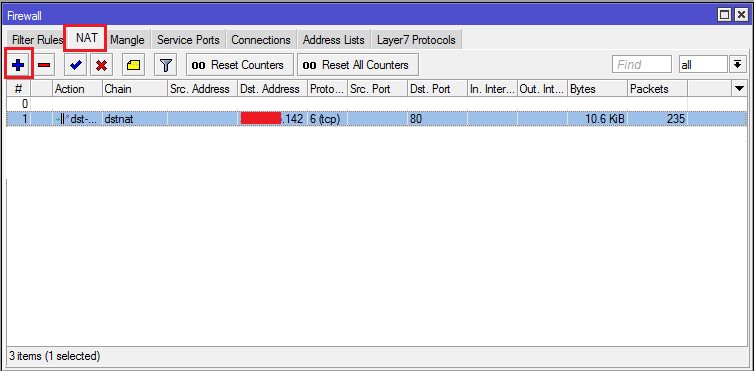Click into the Find search field
This screenshot has height=371, width=754.
pyautogui.click(x=642, y=64)
